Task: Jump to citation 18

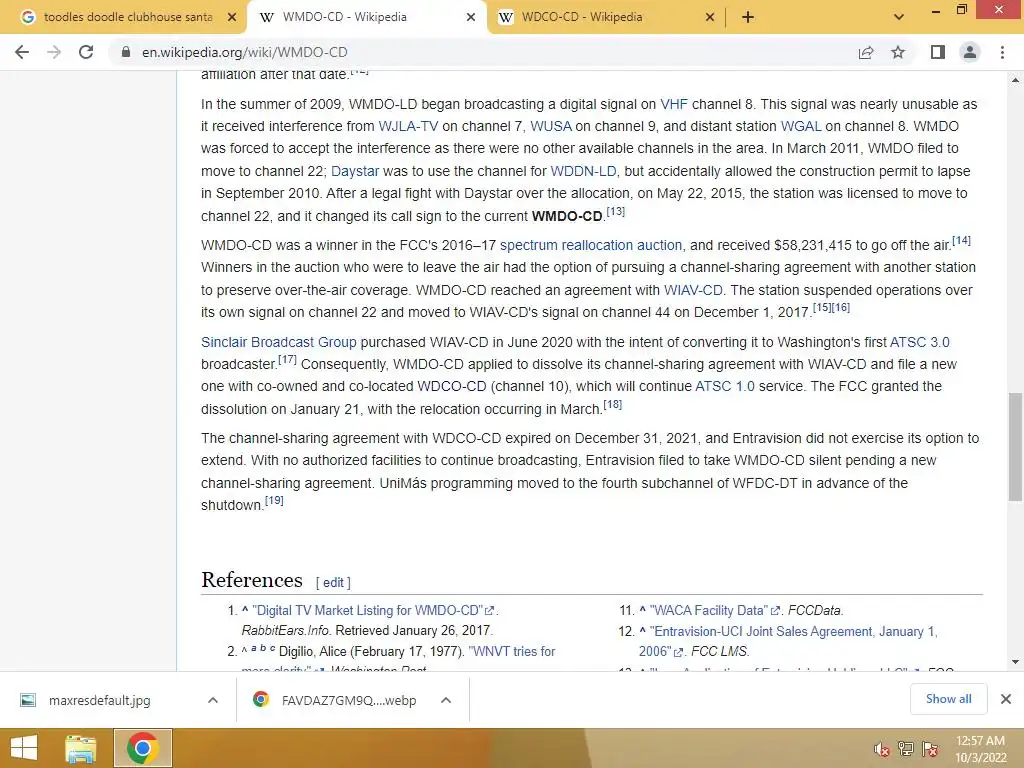Action: (x=613, y=405)
